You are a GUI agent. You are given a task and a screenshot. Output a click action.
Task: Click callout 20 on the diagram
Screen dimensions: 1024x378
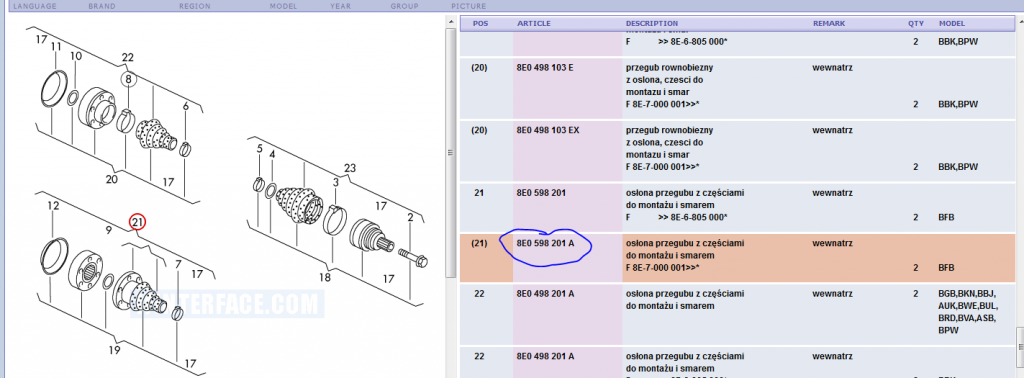[x=111, y=180]
